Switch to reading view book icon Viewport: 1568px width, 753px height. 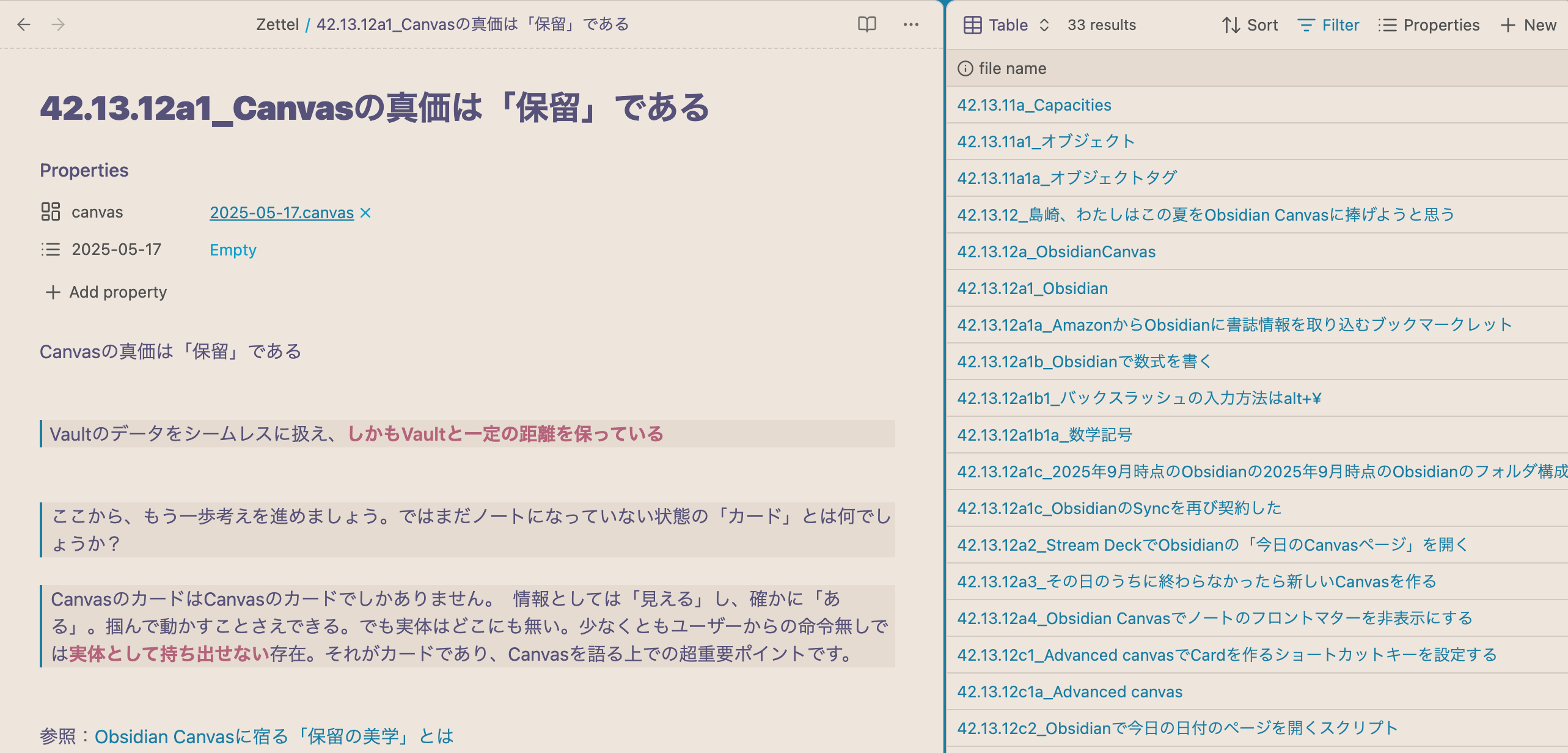(866, 24)
